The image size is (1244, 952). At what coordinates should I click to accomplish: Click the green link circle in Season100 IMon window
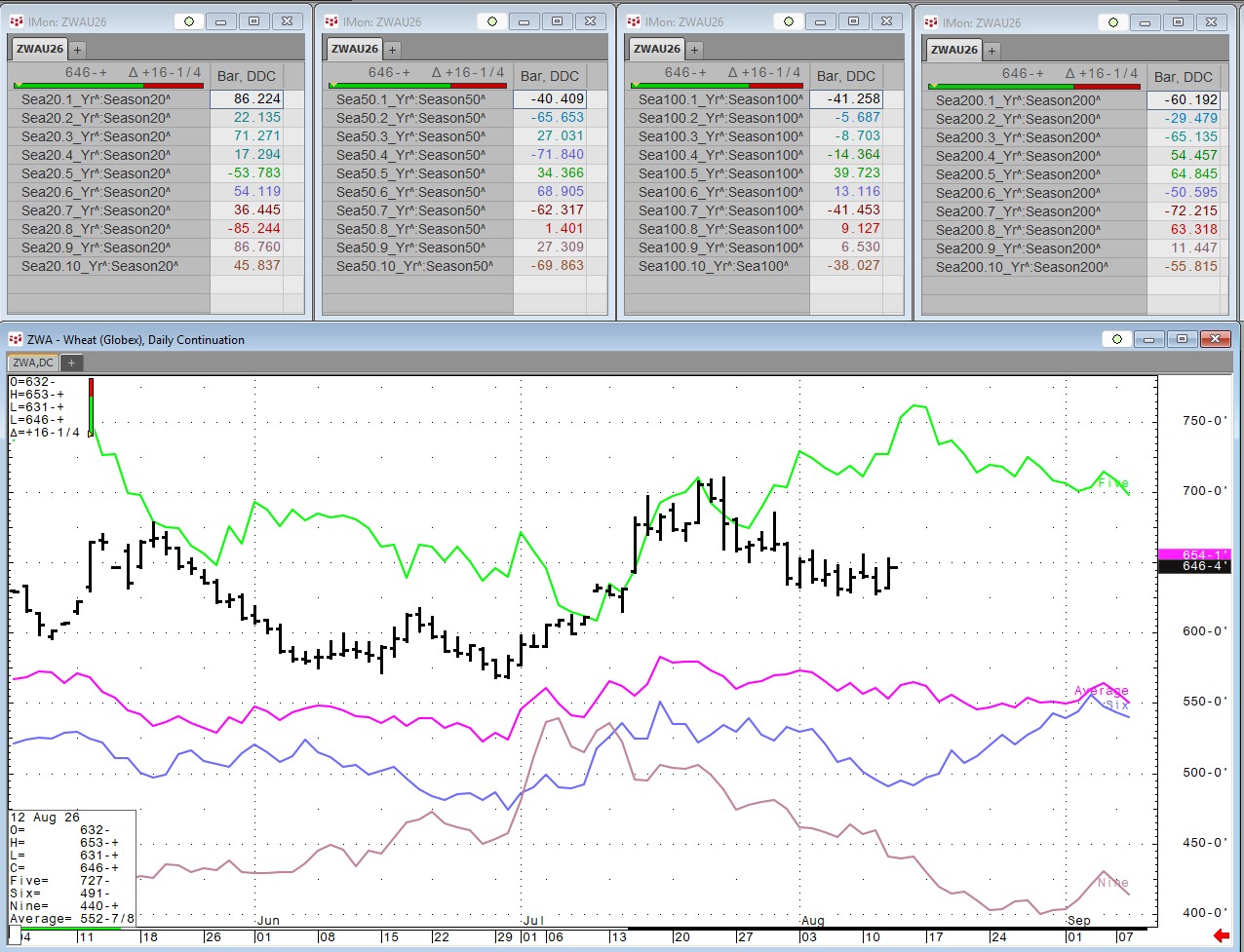(789, 21)
